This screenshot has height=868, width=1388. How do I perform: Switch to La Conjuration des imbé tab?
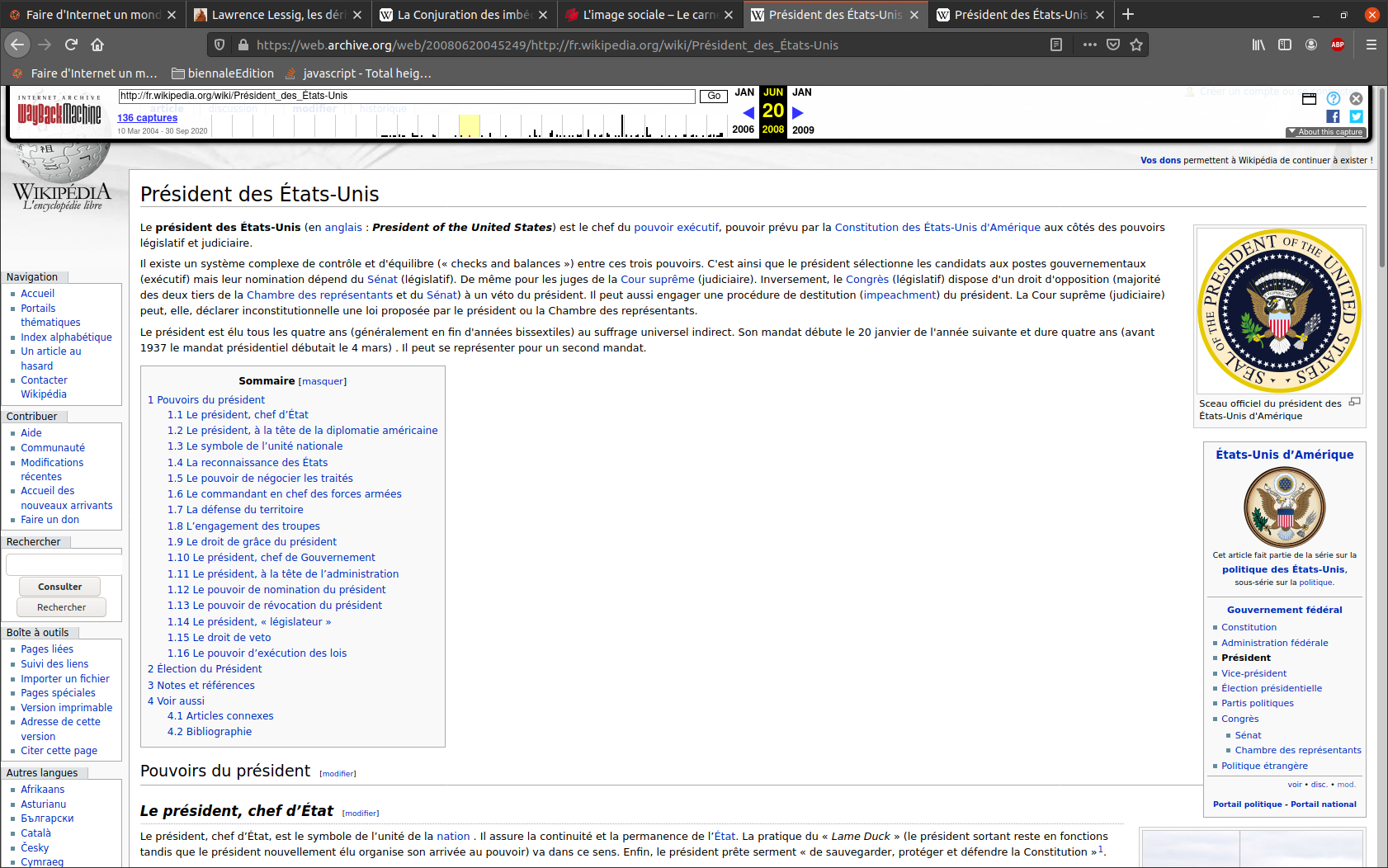(x=465, y=15)
